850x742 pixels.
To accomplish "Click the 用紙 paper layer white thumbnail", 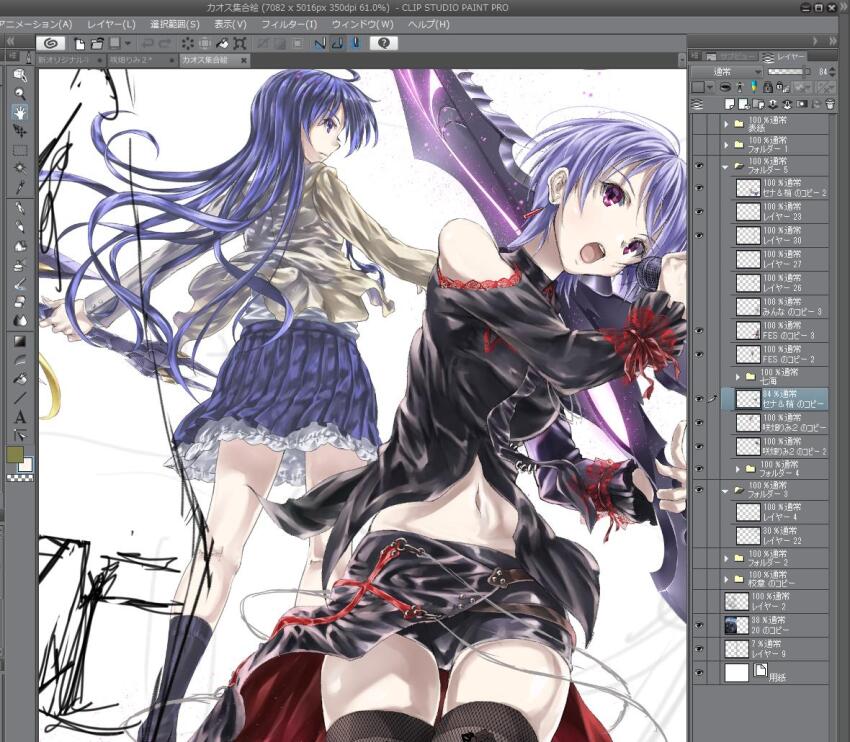I will pos(737,673).
